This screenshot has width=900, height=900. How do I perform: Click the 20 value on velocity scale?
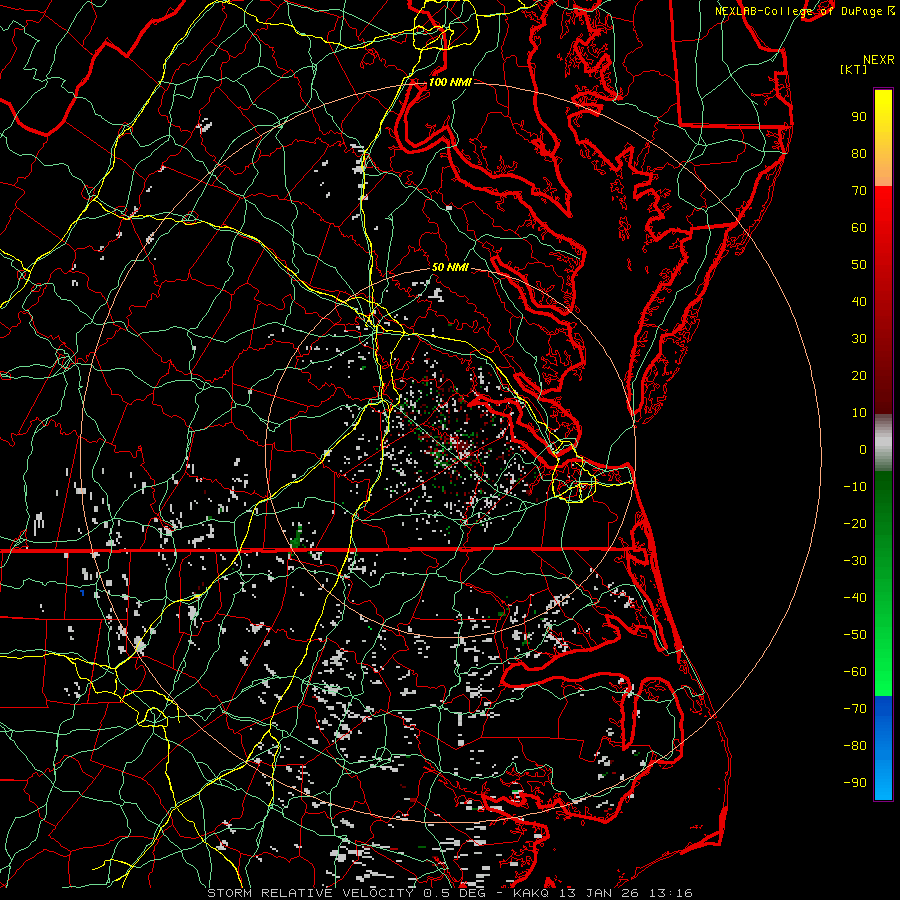click(859, 375)
